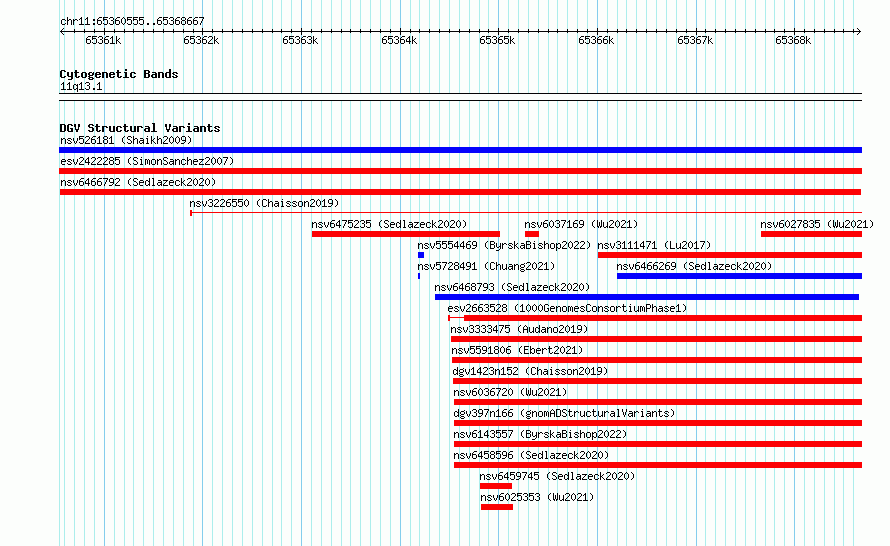Click the 65361k ruler tick label
The image size is (890, 546).
(x=103, y=40)
